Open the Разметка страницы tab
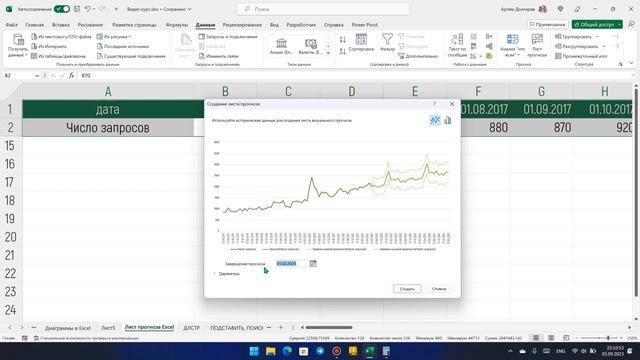 (134, 25)
